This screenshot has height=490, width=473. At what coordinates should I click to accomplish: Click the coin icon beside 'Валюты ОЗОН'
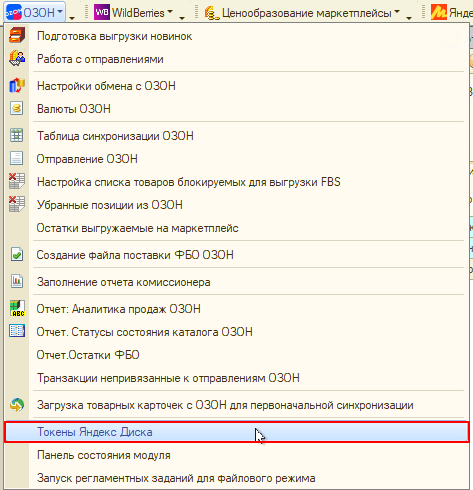(x=17, y=108)
